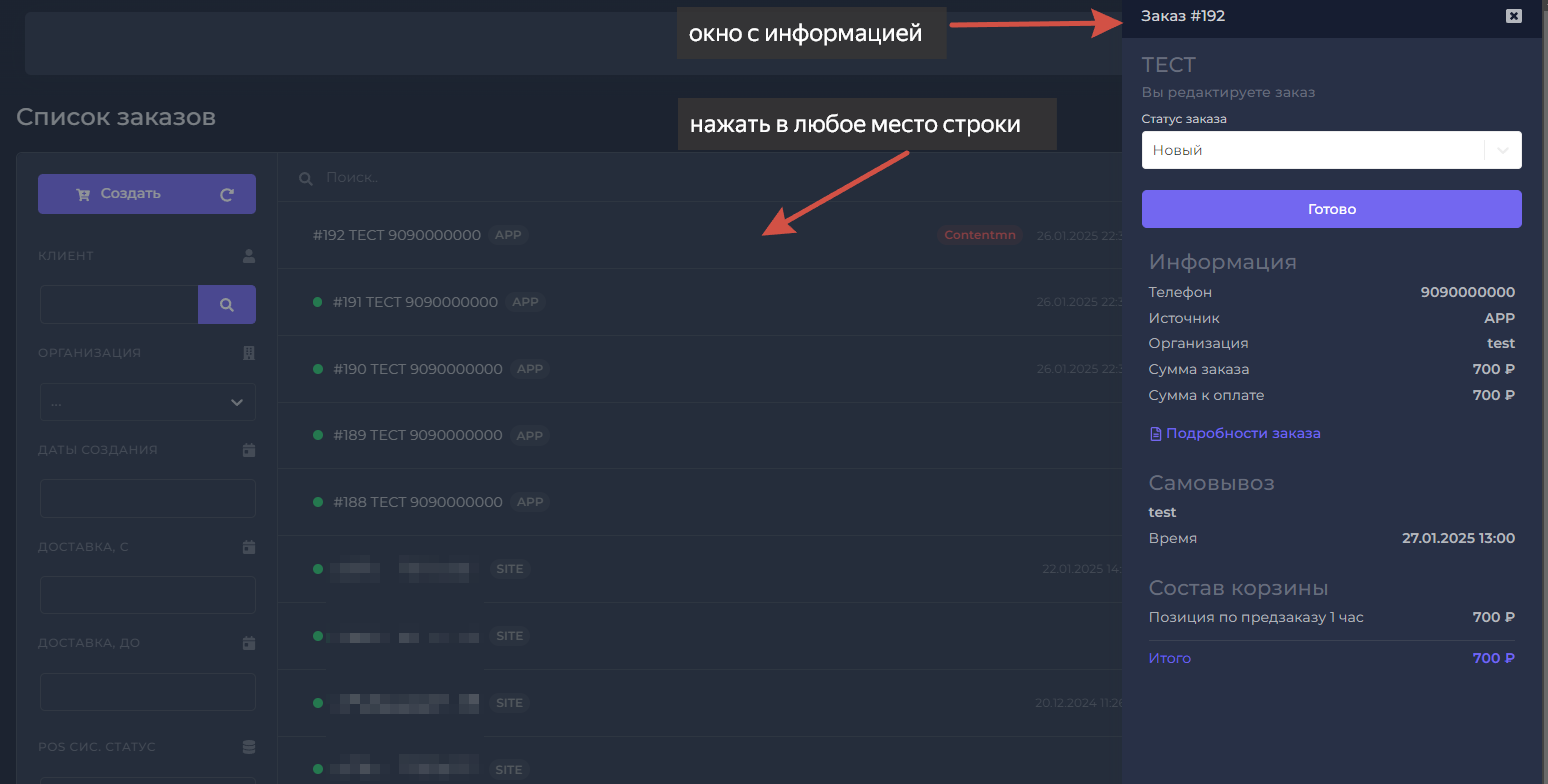1548x784 pixels.
Task: Click the chevron arrow of the status selector
Action: pos(1502,151)
